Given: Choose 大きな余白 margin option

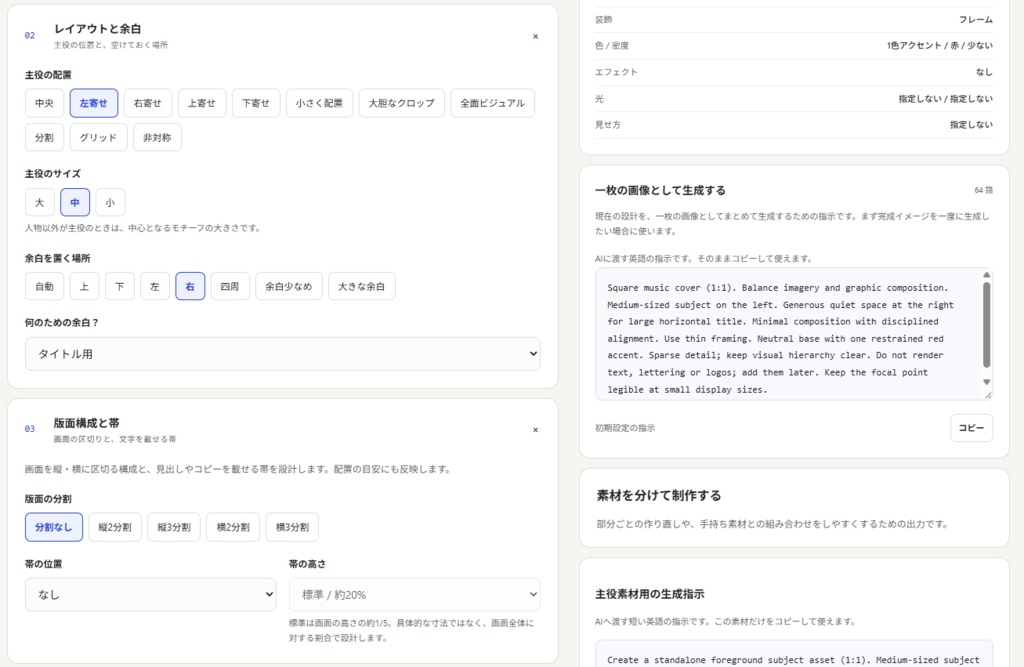Looking at the screenshot, I should coord(362,287).
